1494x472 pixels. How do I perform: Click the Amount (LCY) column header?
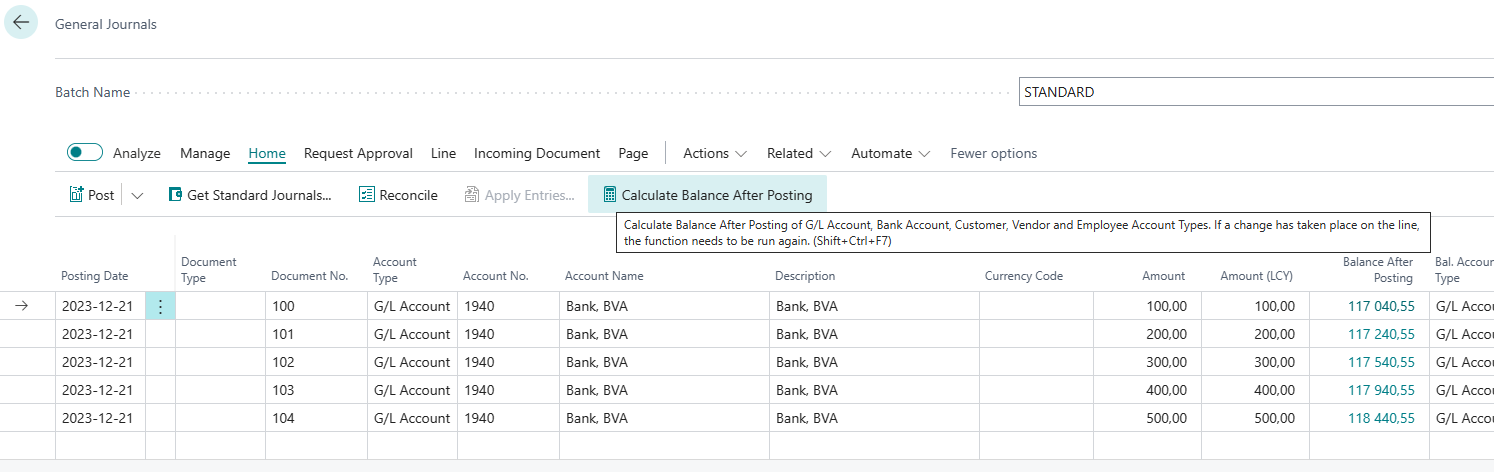coord(1258,276)
